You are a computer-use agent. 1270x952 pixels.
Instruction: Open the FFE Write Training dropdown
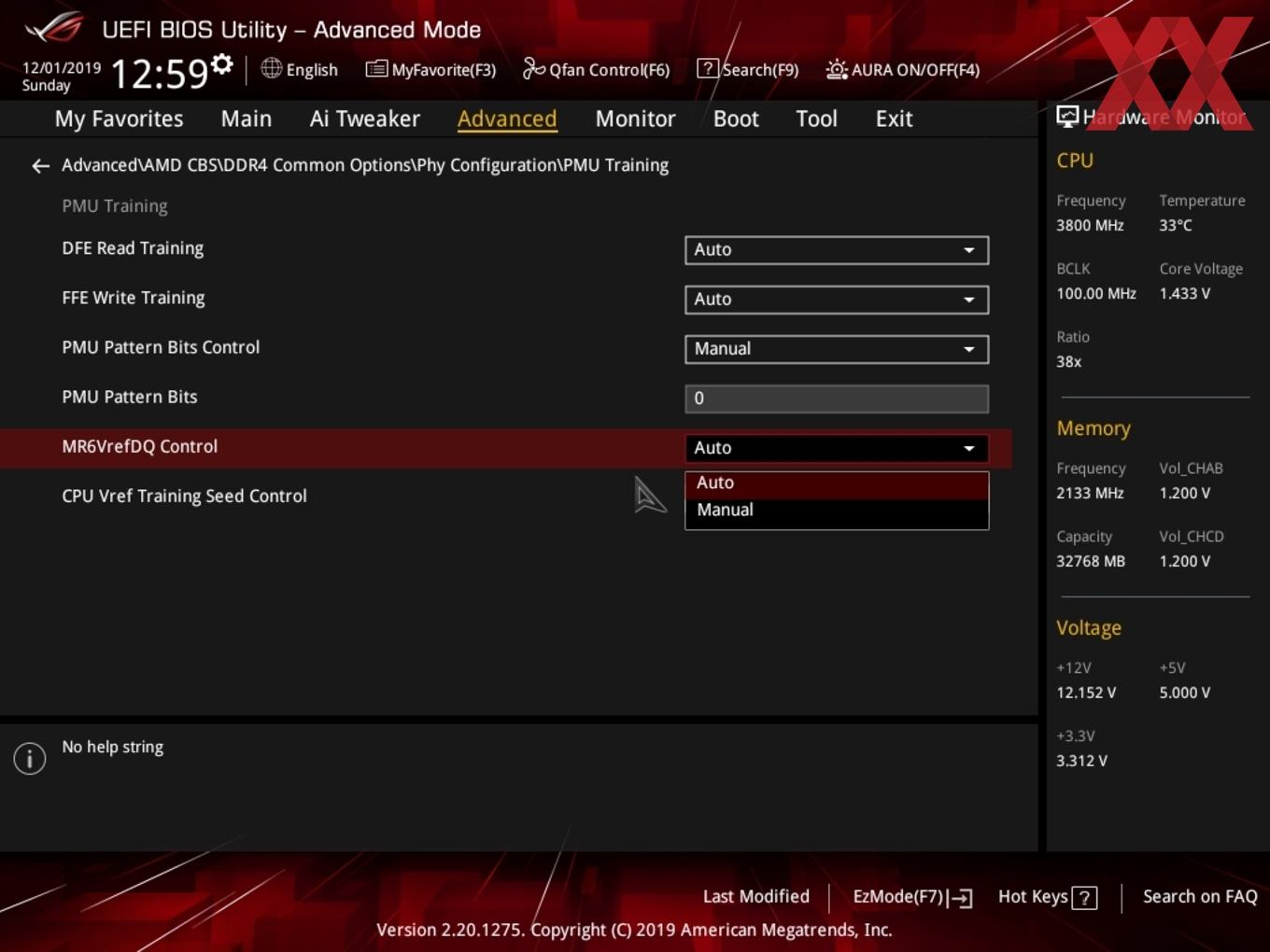click(x=837, y=300)
